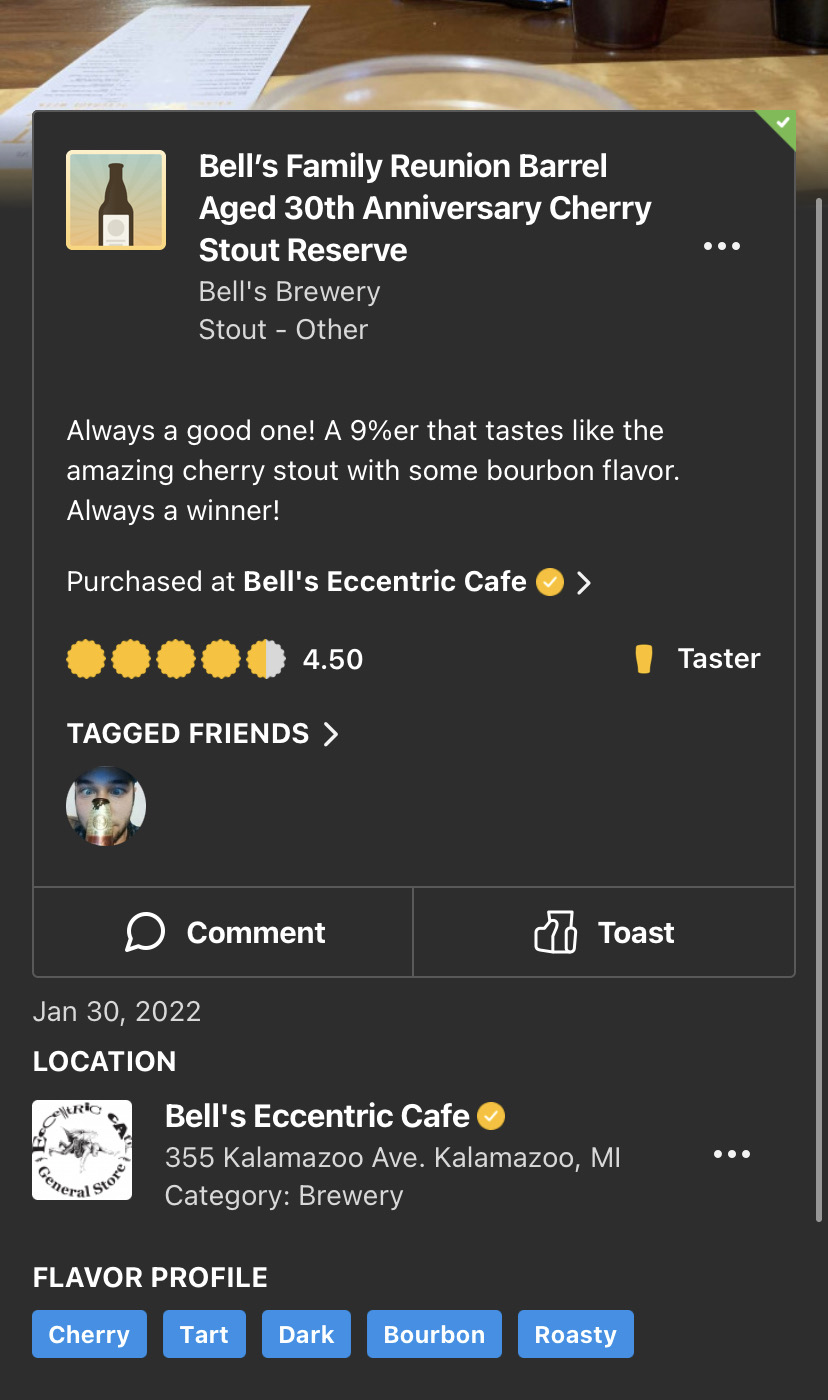Open the Bell's Eccentric Cafe General Store logo
The image size is (828, 1400).
pyautogui.click(x=82, y=1150)
